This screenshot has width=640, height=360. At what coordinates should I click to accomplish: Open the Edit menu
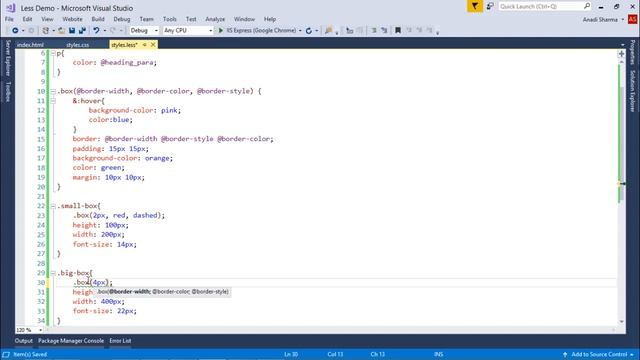tap(27, 19)
